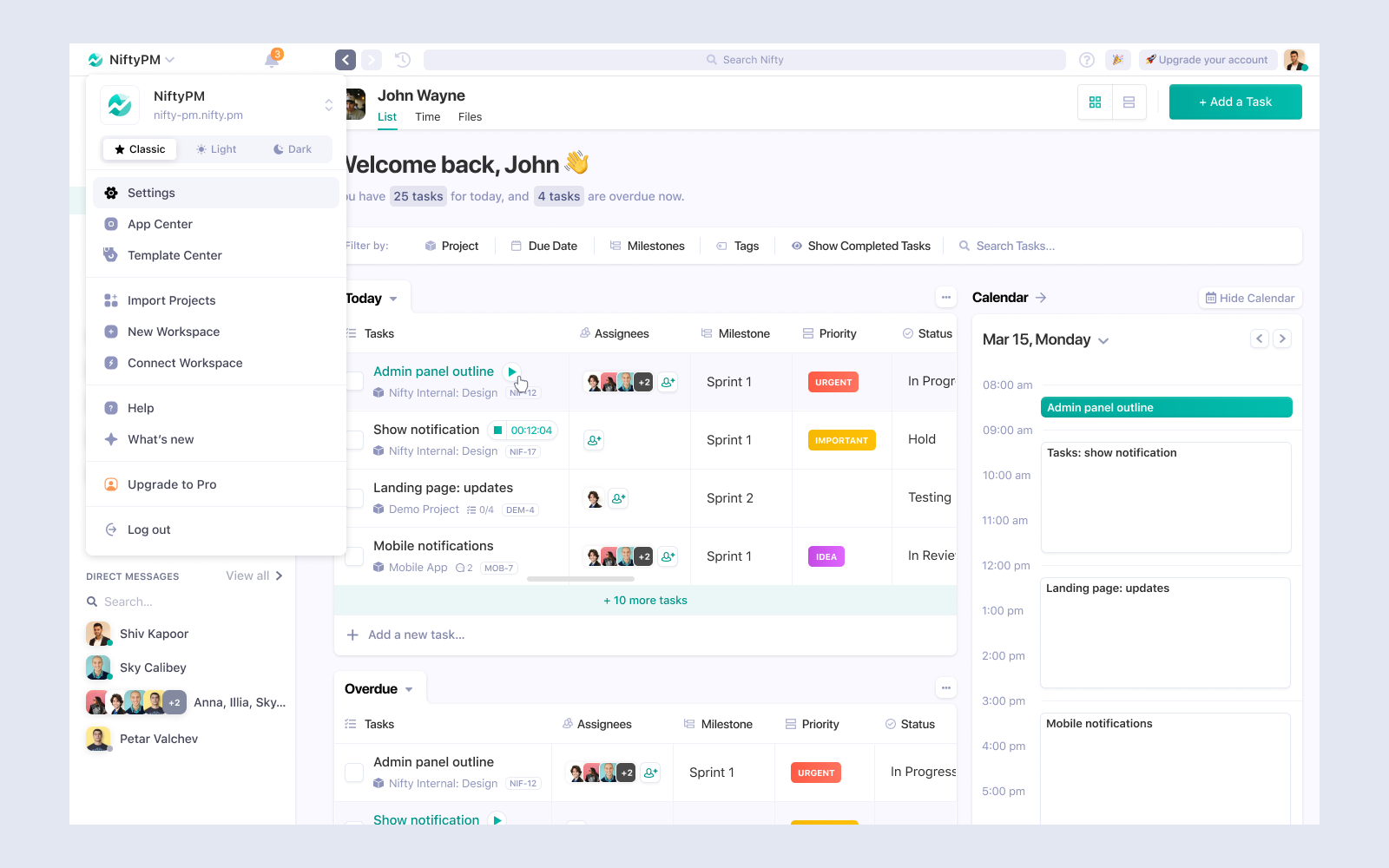Screen dimensions: 1389x868
Task: Switch theme to Dark
Action: (293, 148)
